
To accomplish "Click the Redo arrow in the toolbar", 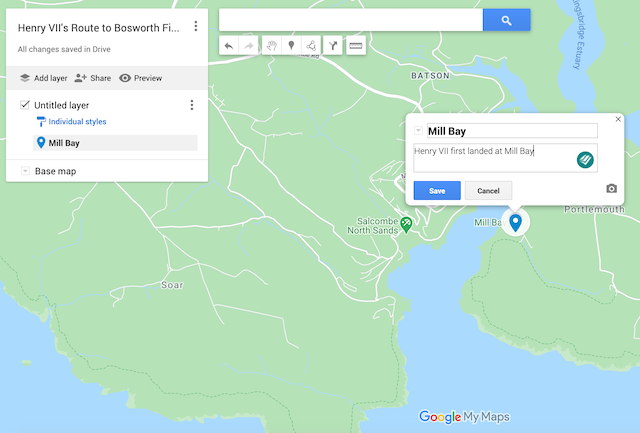I will (249, 45).
